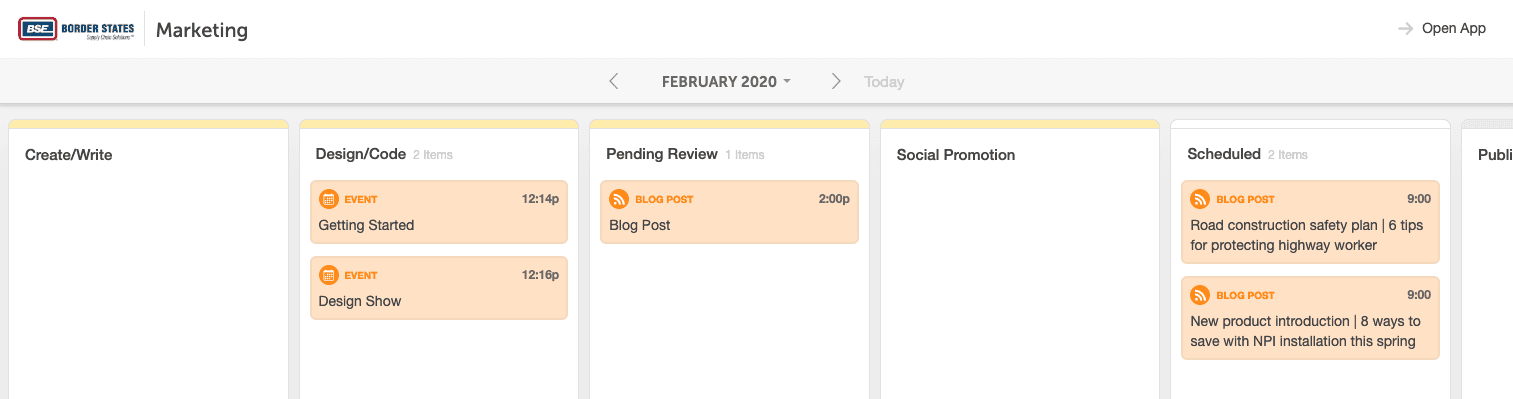1513x399 pixels.
Task: Select the Design/Code column header
Action: (361, 154)
